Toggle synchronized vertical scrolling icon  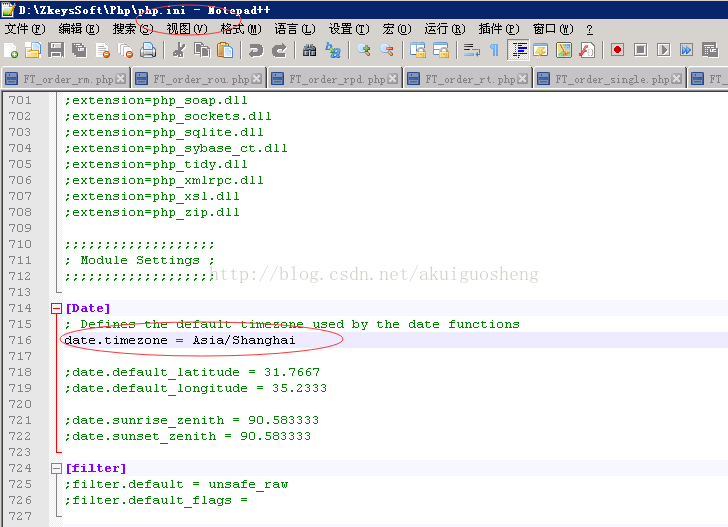click(x=418, y=50)
